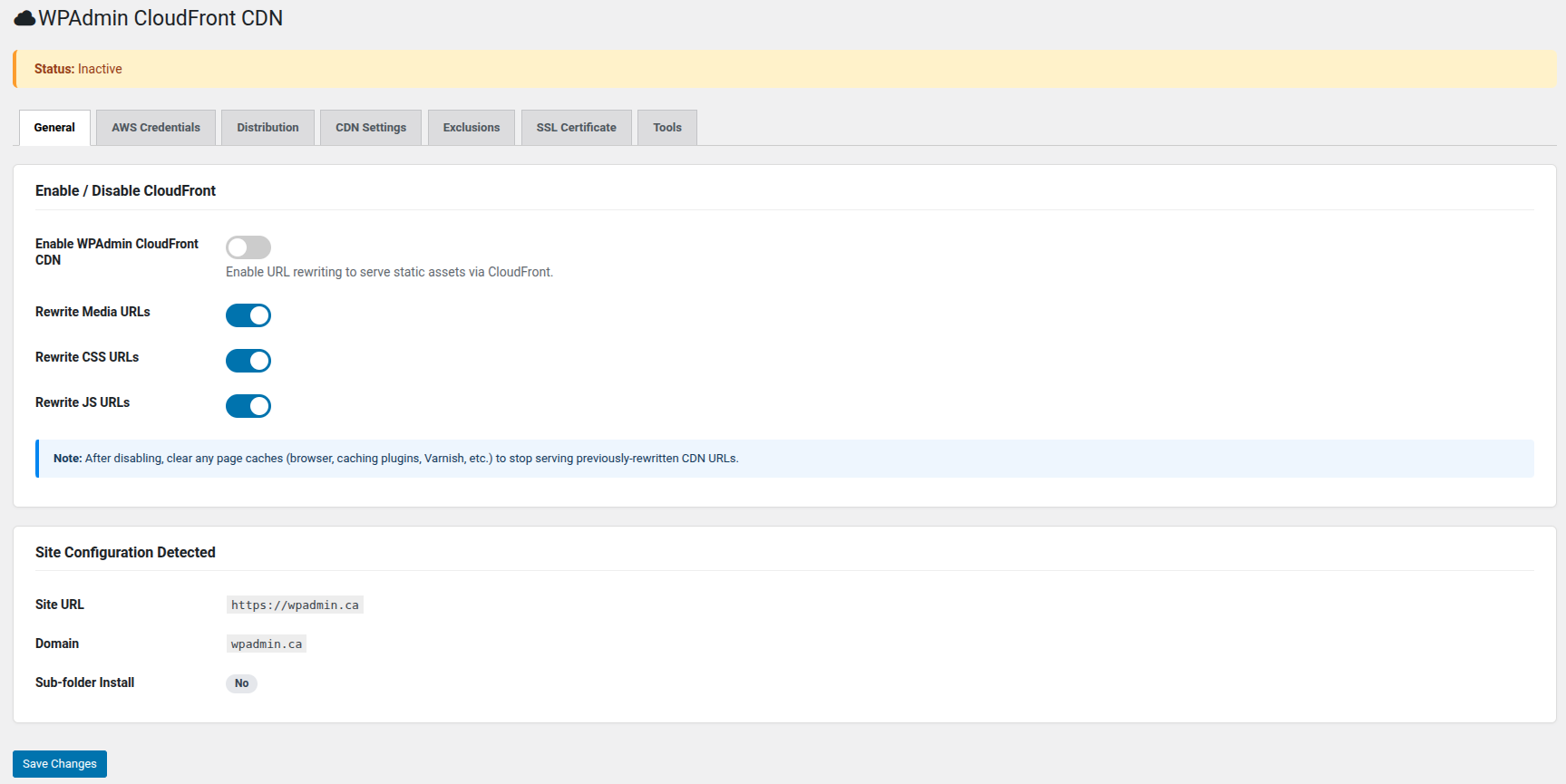Open the General tab

click(54, 128)
